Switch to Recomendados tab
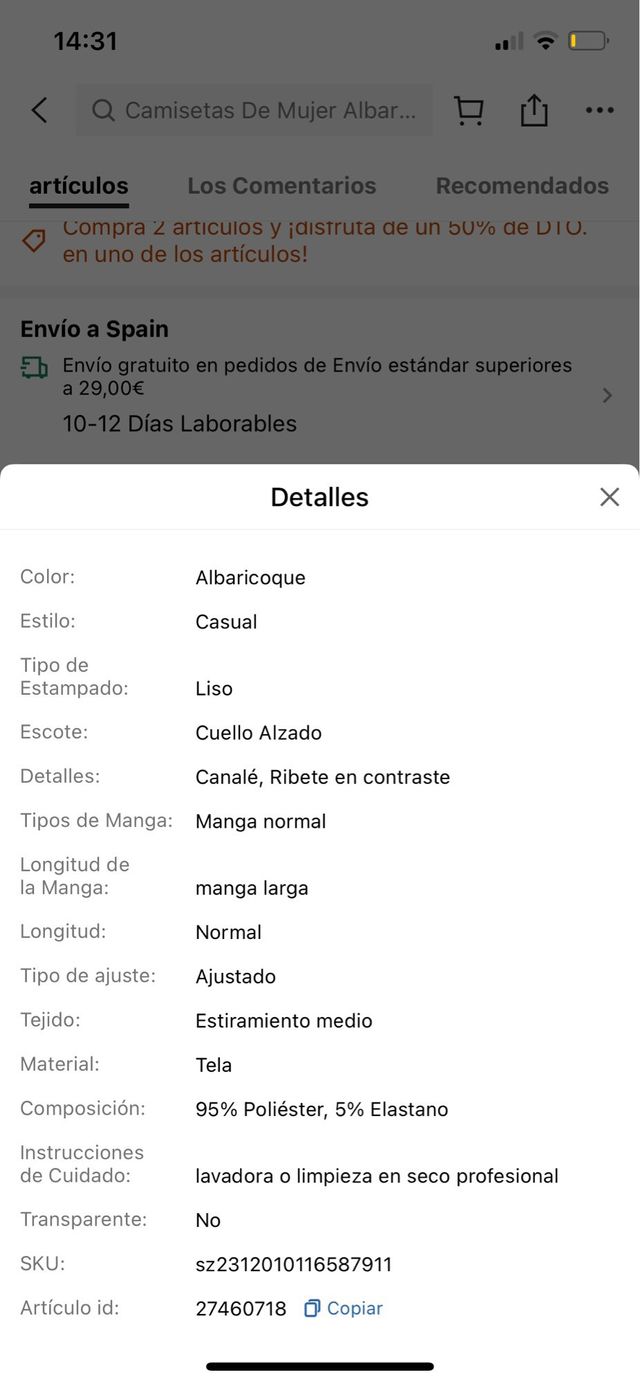This screenshot has height=1384, width=640. pyautogui.click(x=522, y=186)
